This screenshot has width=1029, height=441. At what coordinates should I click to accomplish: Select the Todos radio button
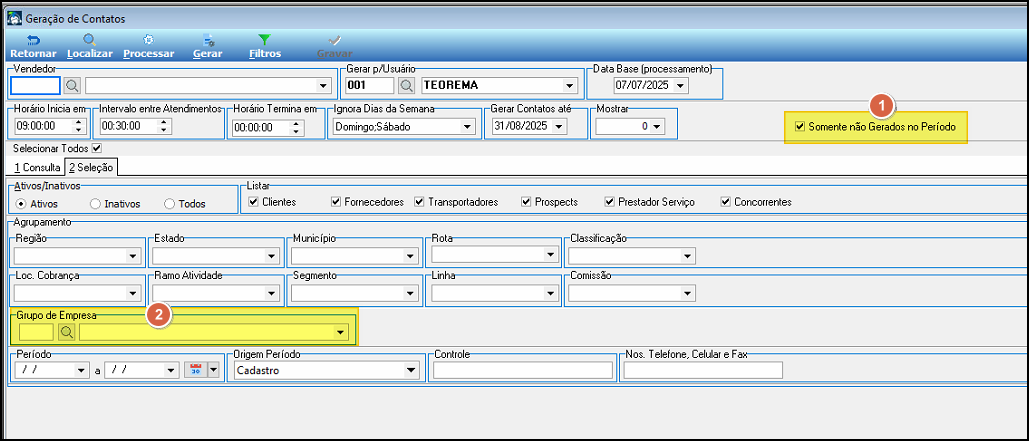click(x=169, y=203)
